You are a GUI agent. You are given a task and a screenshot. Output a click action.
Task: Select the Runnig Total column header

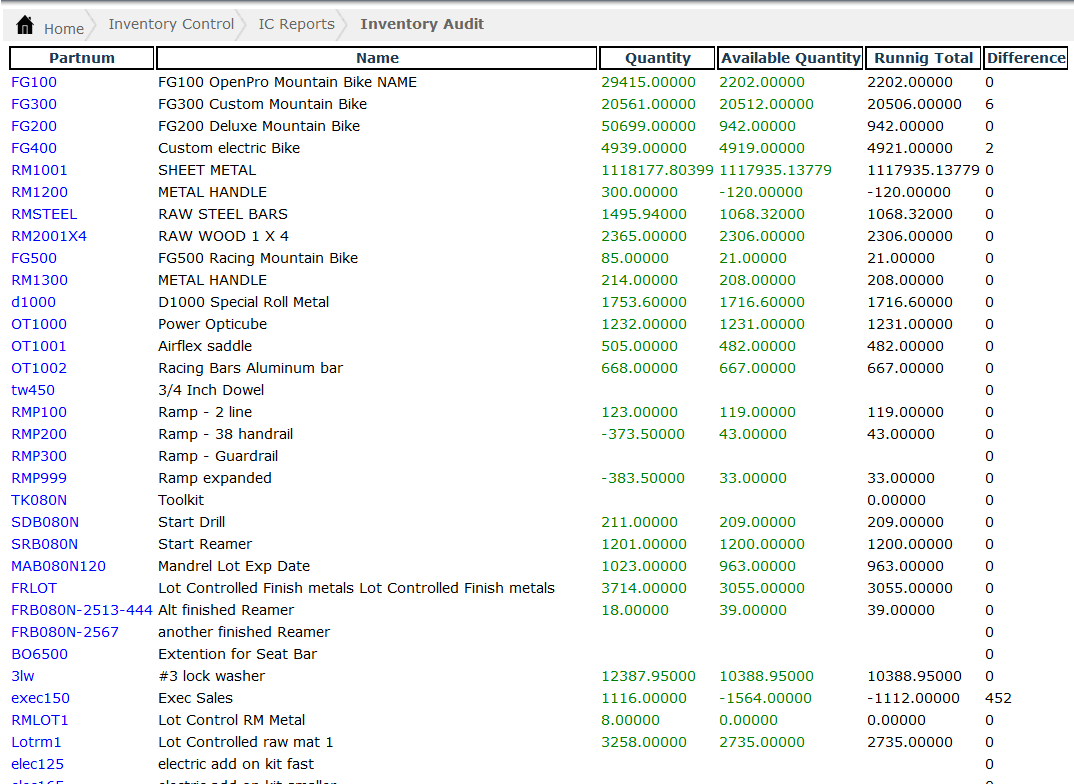(923, 58)
